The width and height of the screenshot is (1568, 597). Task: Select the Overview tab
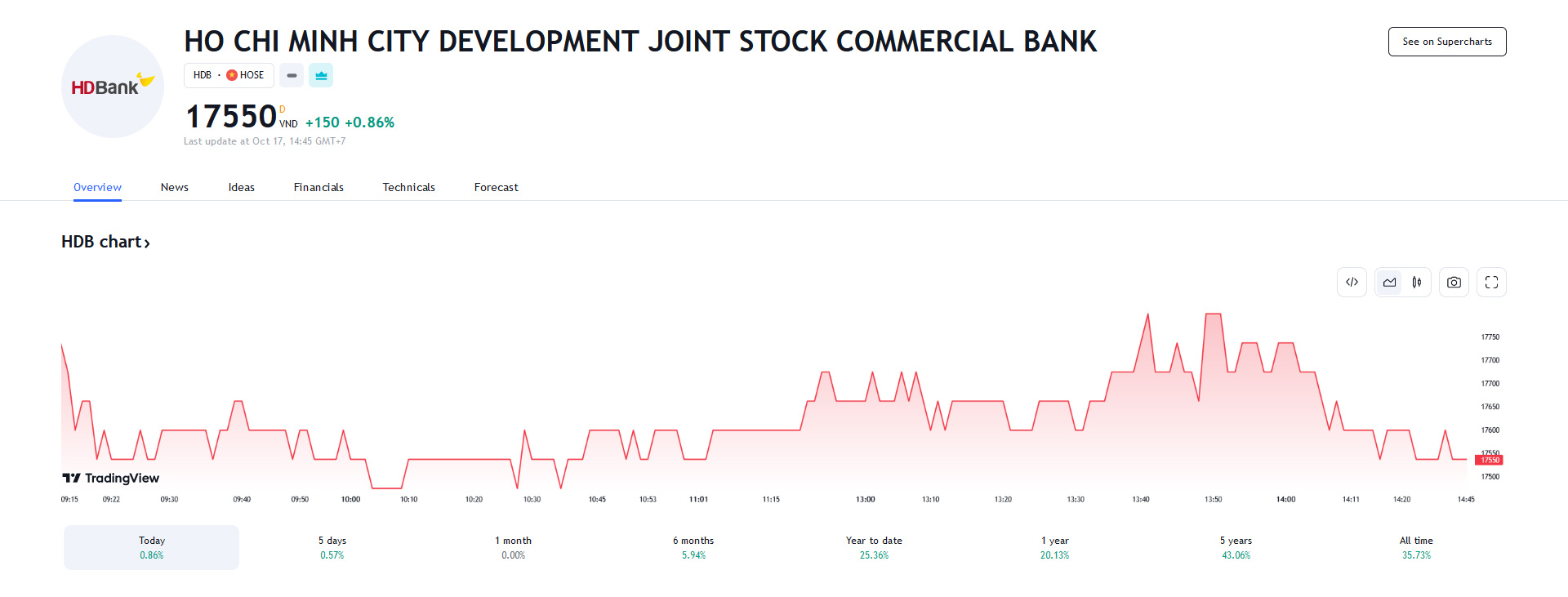point(97,187)
